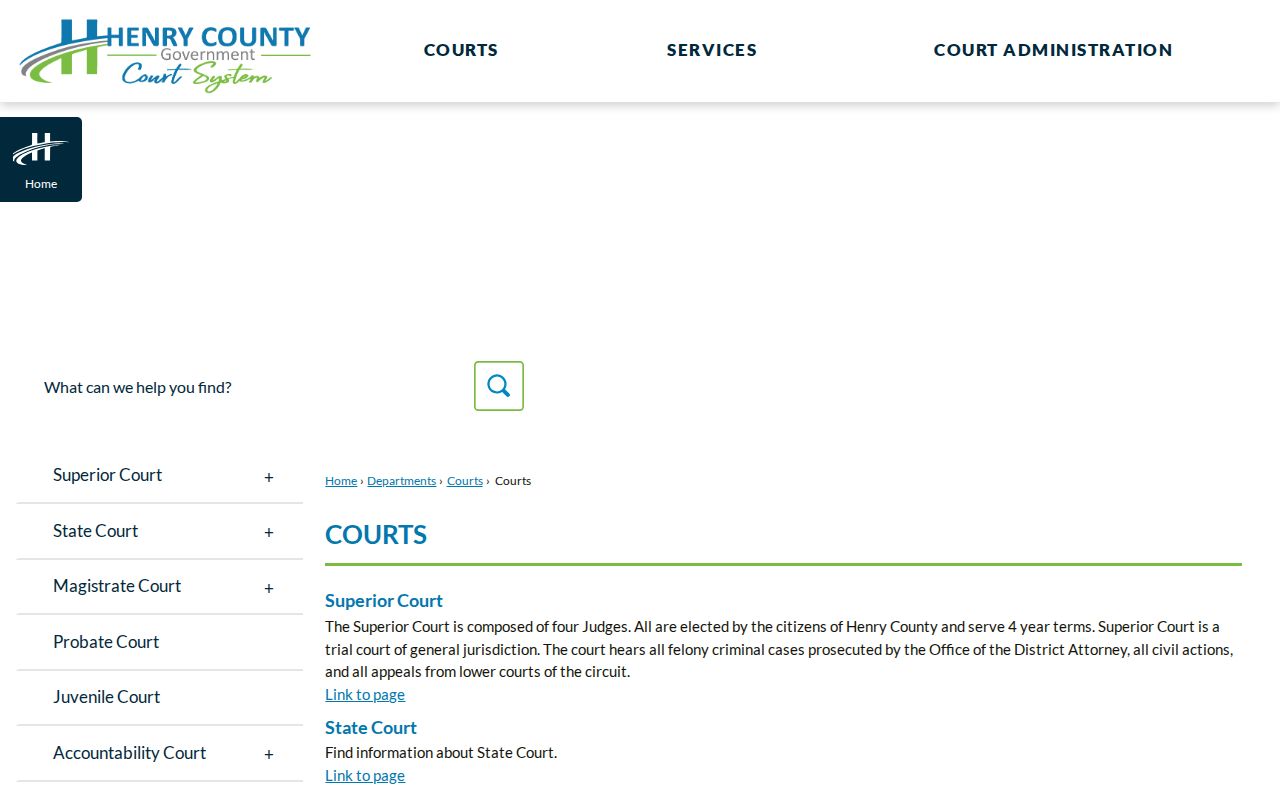Open the Courts top menu
This screenshot has width=1280, height=800.
[x=461, y=50]
